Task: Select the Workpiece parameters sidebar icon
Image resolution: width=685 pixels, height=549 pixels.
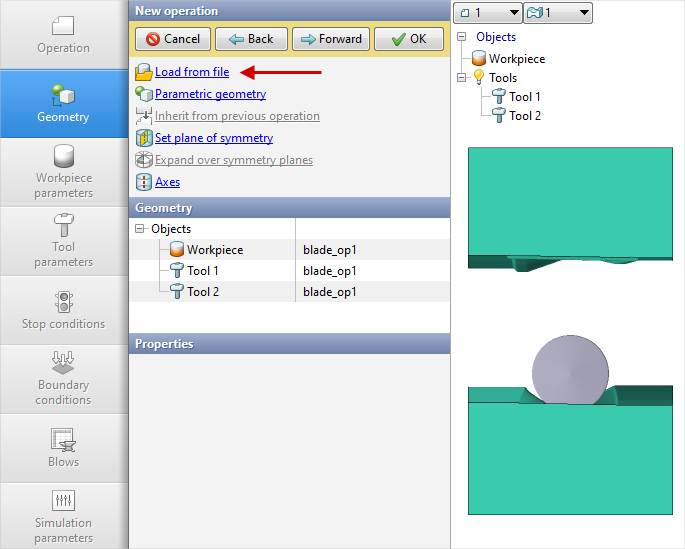Action: point(63,158)
